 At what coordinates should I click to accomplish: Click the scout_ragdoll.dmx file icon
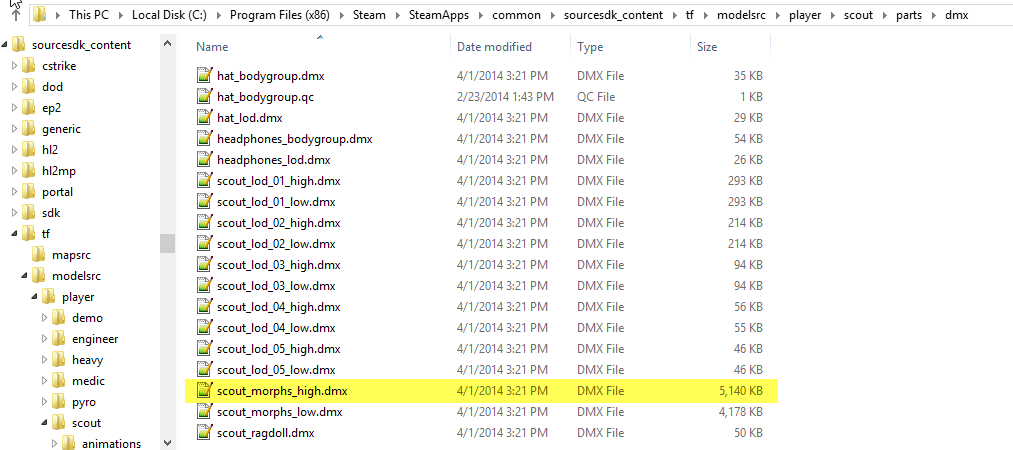click(205, 433)
